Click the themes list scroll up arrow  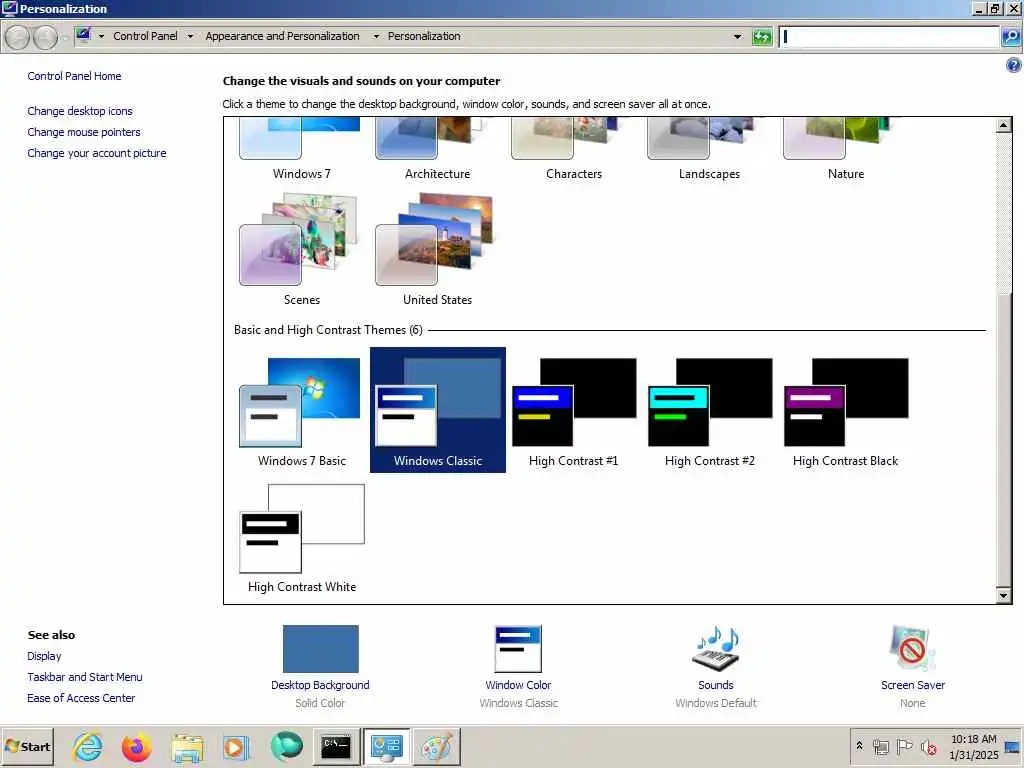coord(1004,125)
